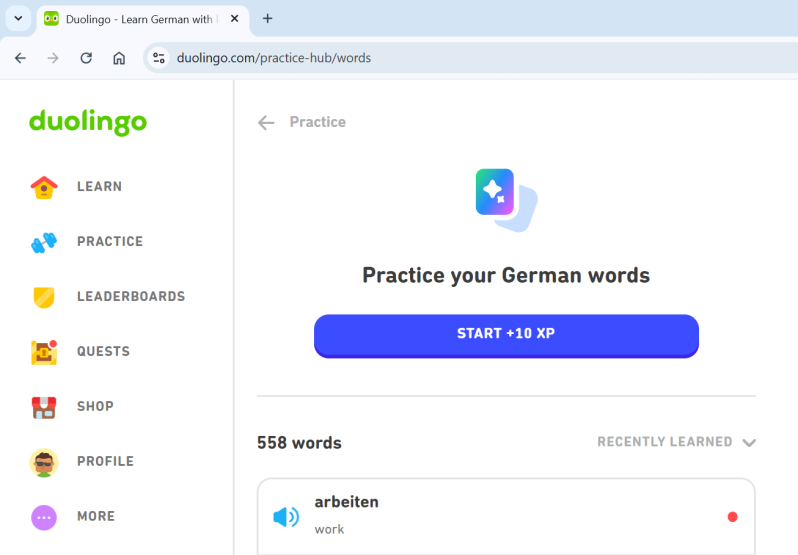Click the arbeiten word text
This screenshot has height=555, width=798.
347,502
